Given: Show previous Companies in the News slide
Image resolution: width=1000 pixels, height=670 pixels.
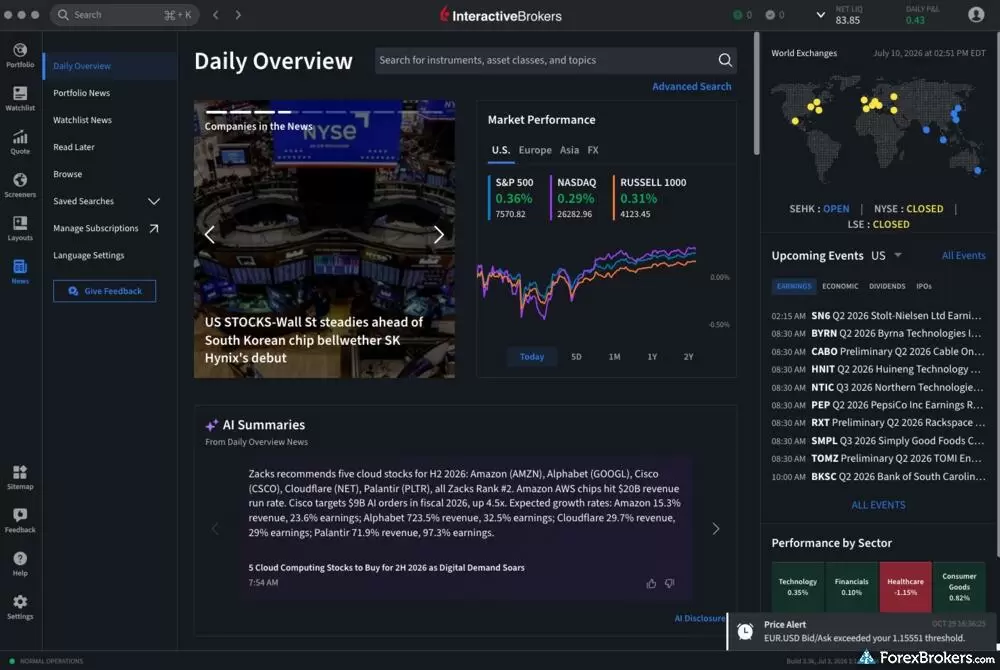Looking at the screenshot, I should pos(210,235).
